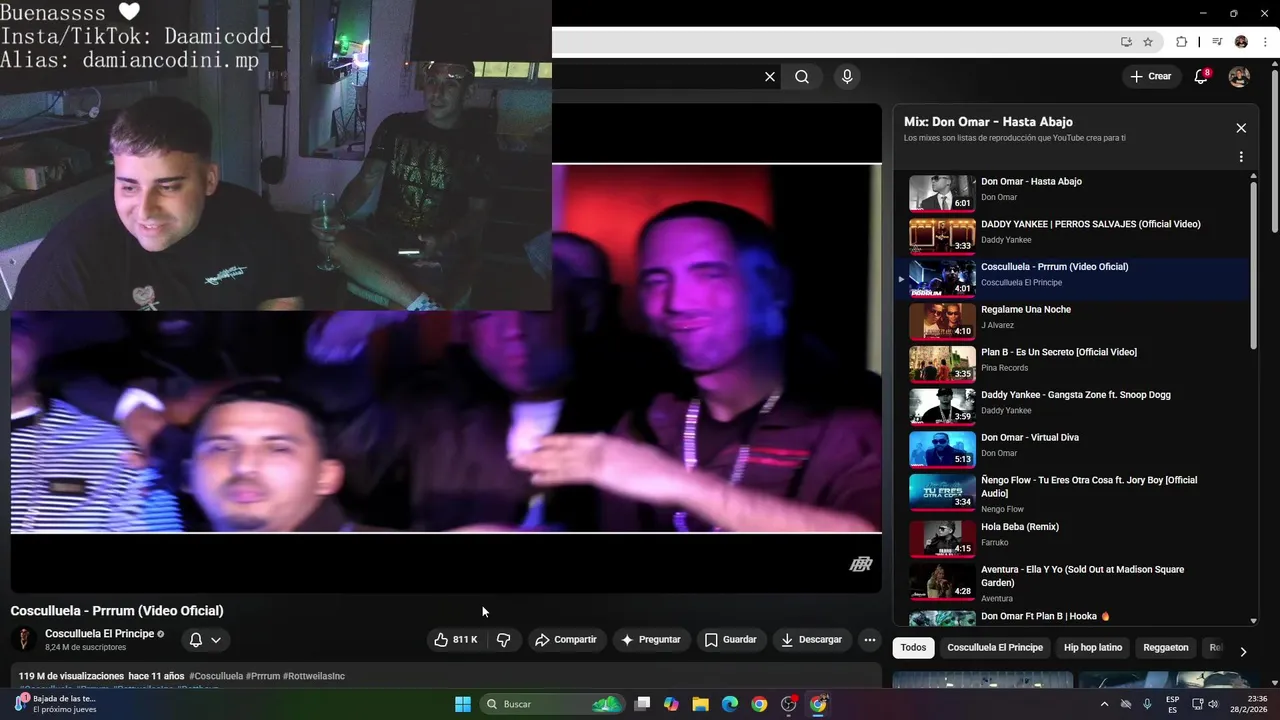1280x720 pixels.
Task: Open the Chrome profile avatar
Action: 1241,42
